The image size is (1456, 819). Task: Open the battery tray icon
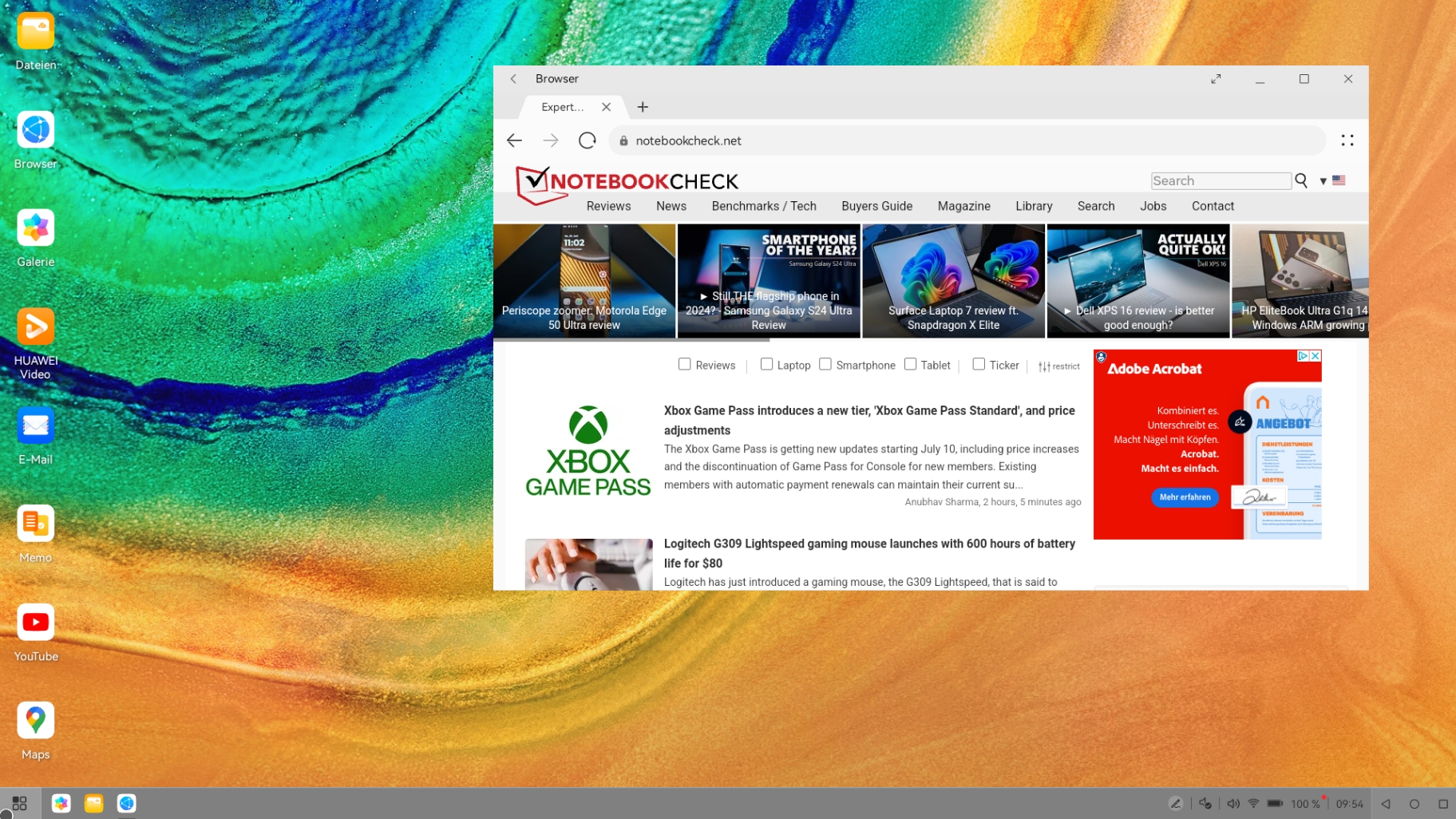pyautogui.click(x=1276, y=804)
